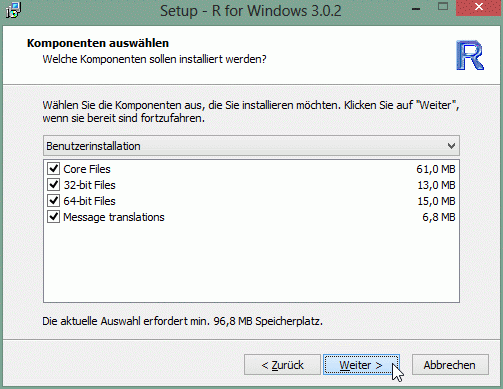Screen dimensions: 503x389
Task: Click the Weiter button
Action: [x=361, y=365]
